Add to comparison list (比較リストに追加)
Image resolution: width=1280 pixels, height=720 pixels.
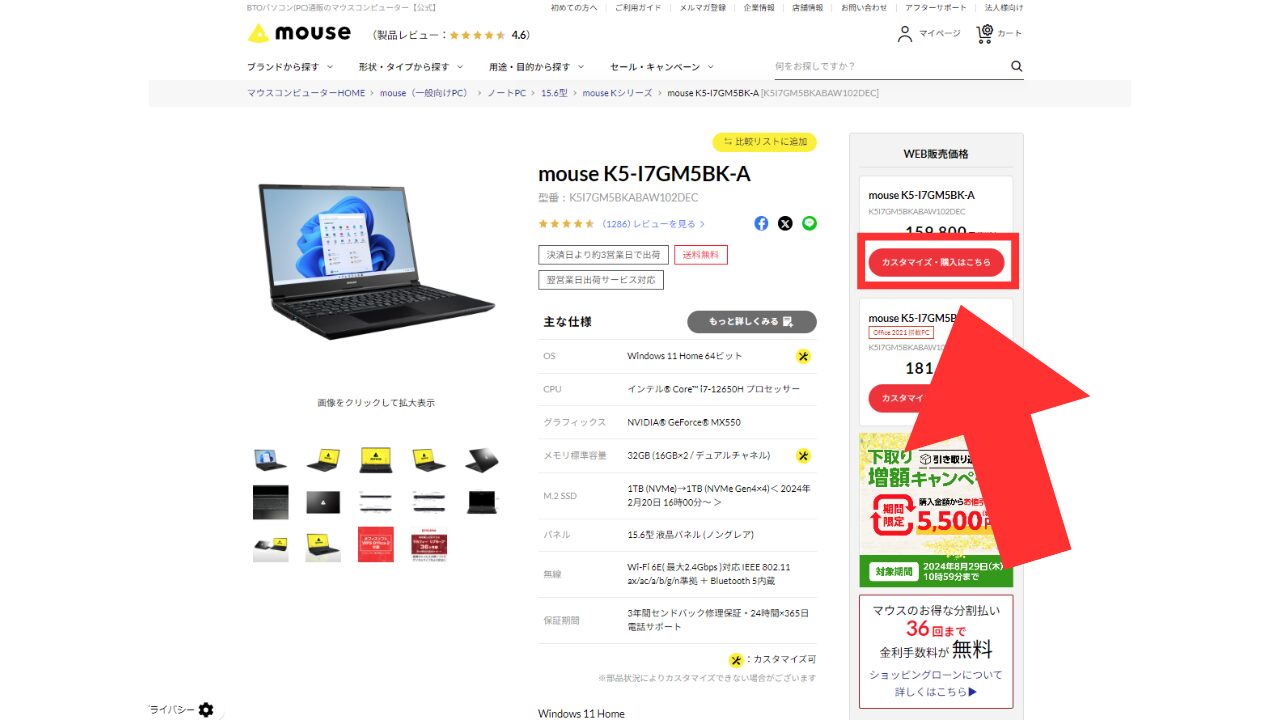pyautogui.click(x=764, y=142)
